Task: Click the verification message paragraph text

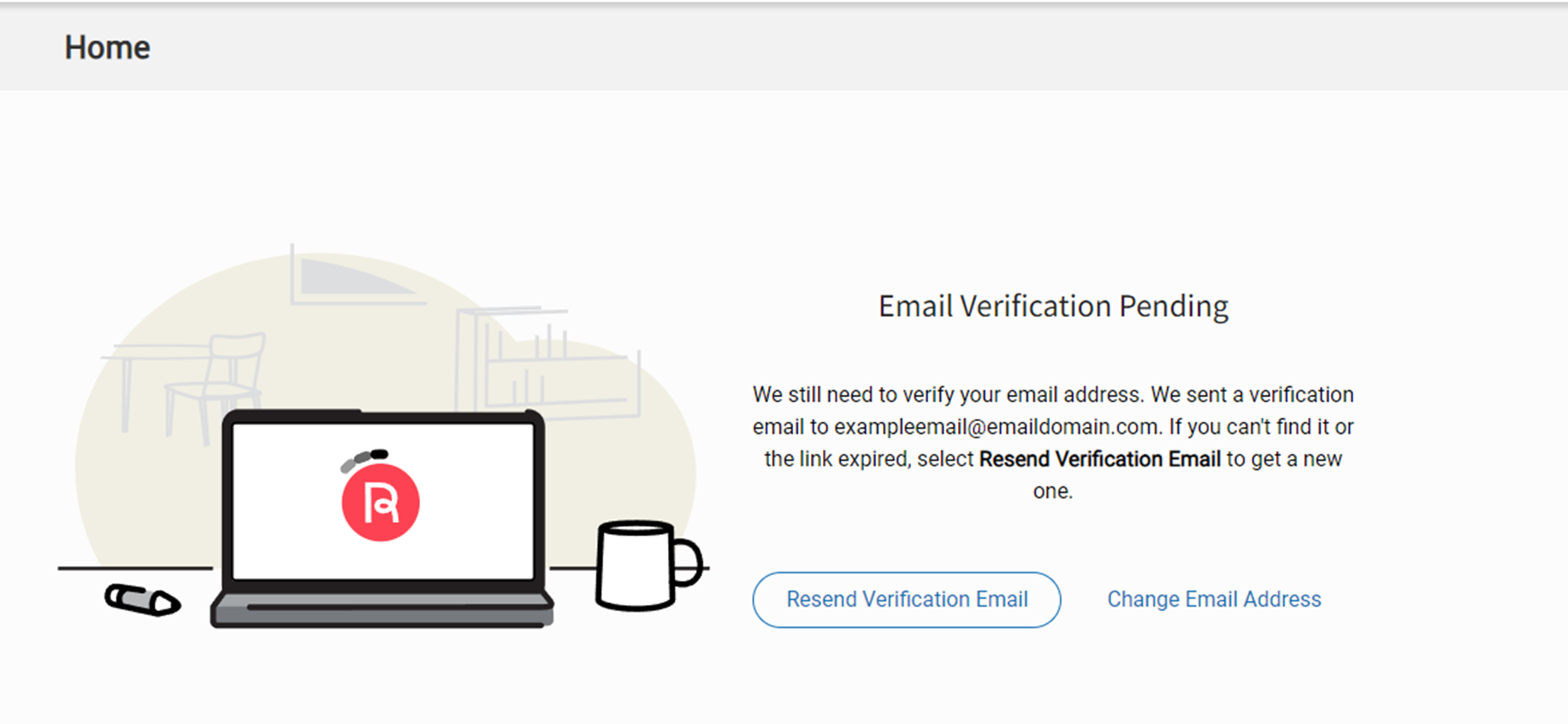Action: click(1053, 442)
